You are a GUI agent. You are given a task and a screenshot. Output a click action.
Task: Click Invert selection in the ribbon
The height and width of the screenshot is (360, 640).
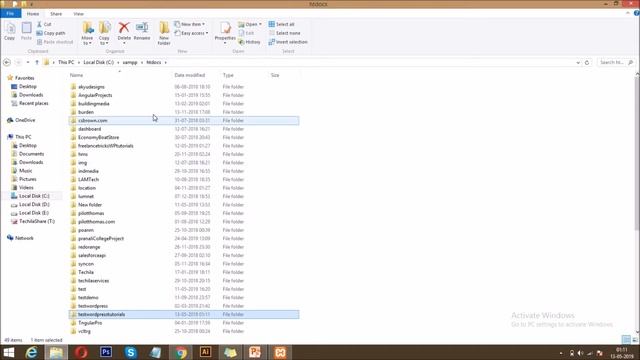click(x=288, y=42)
